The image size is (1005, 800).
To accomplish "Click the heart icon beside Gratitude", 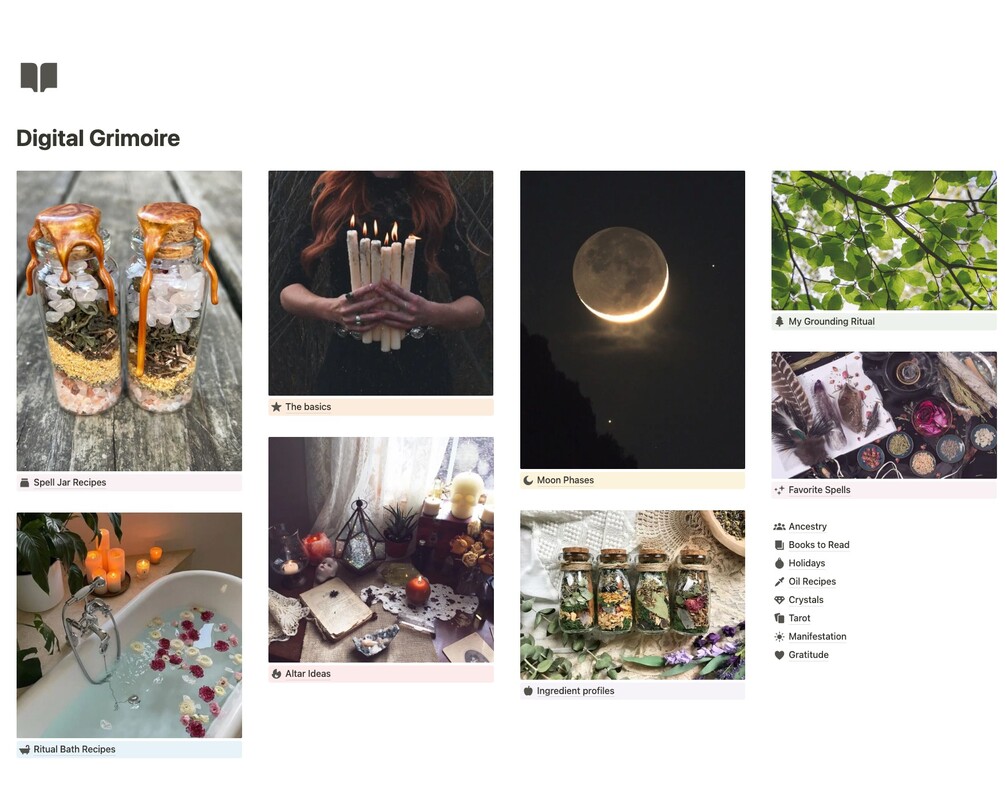I will (x=779, y=655).
